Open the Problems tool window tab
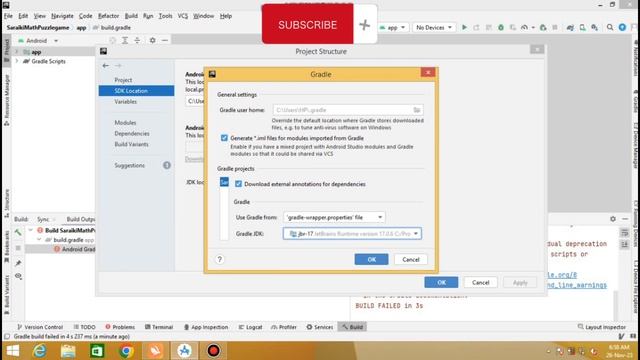 tap(120, 327)
